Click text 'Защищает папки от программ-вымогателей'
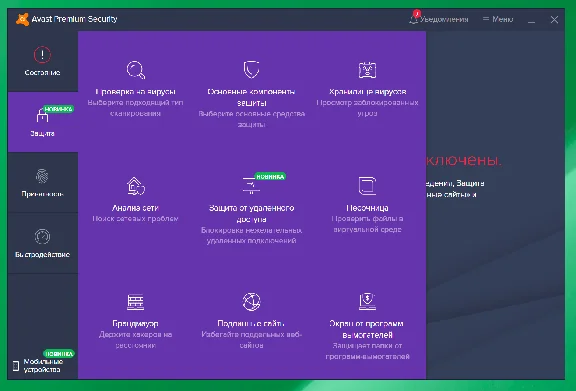 tap(367, 351)
